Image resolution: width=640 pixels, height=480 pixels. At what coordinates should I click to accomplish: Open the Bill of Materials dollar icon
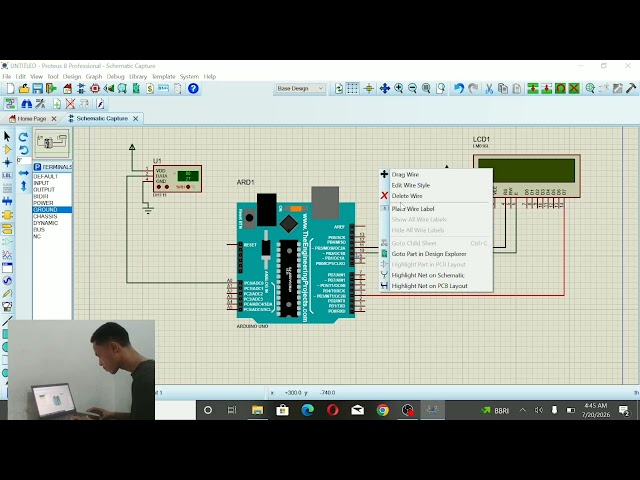(x=150, y=89)
